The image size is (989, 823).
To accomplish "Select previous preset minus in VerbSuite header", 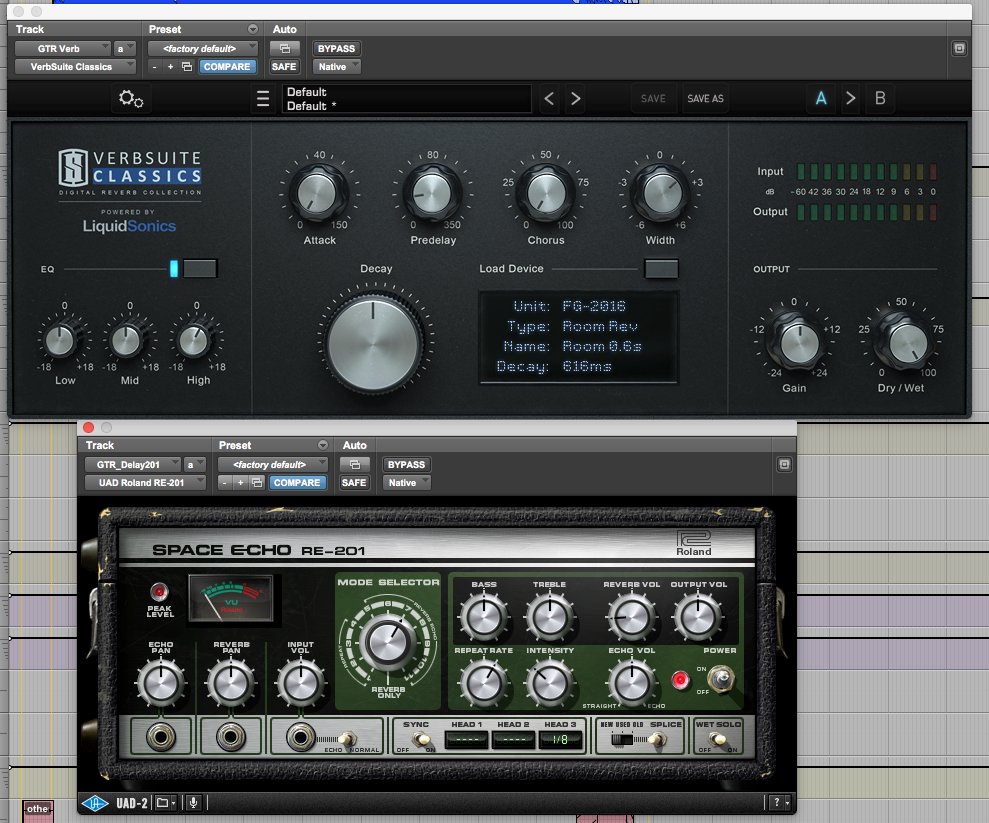I will point(155,66).
